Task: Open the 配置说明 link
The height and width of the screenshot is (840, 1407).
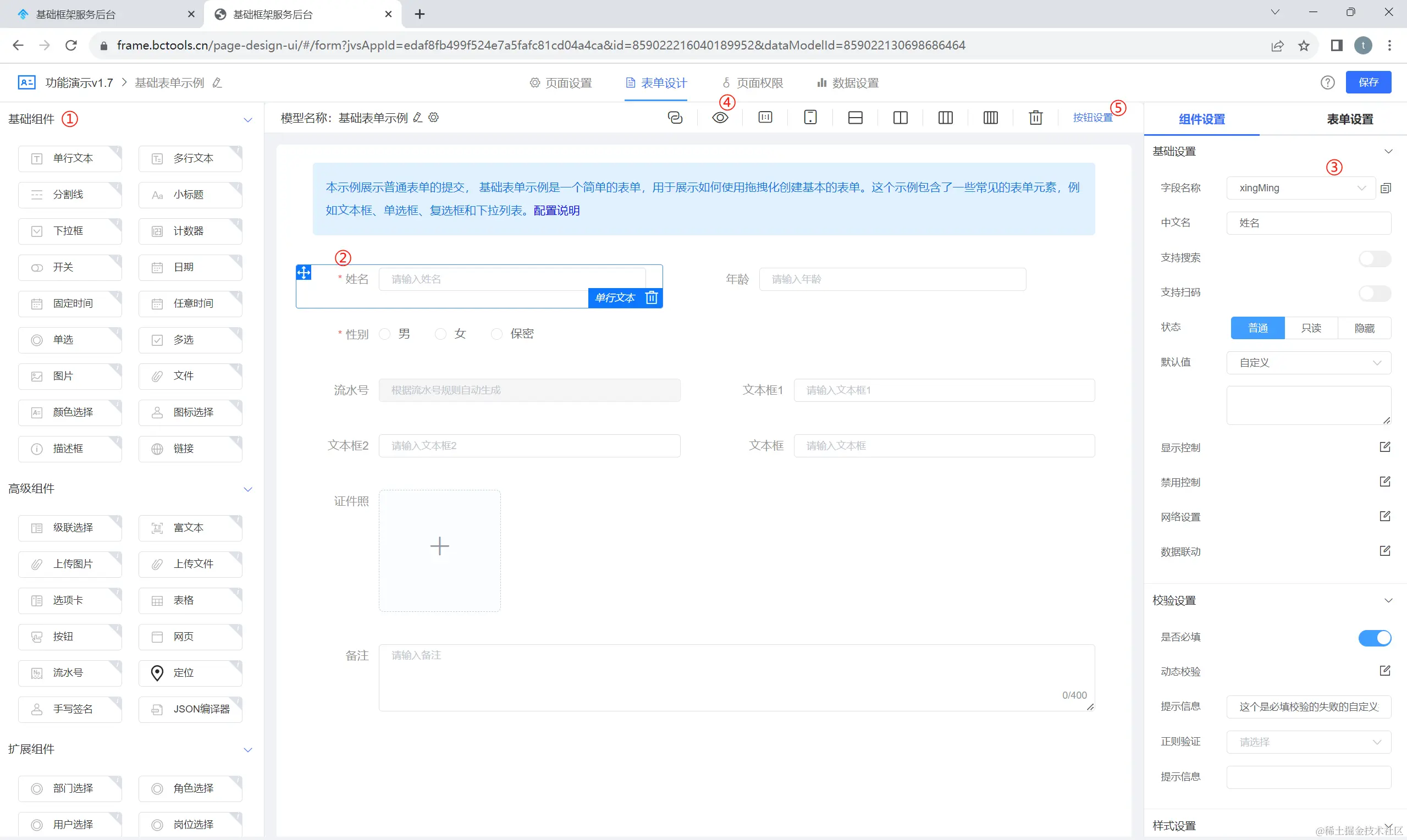Action: [556, 211]
